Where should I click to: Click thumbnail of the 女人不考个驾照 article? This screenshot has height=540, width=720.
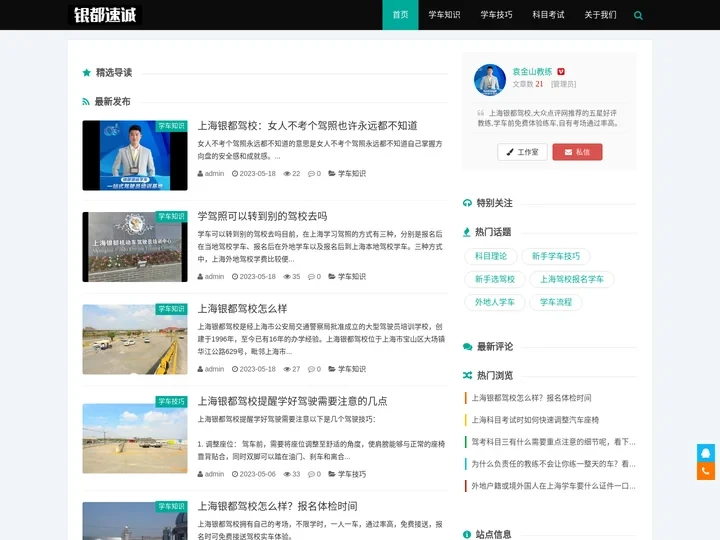pos(135,155)
